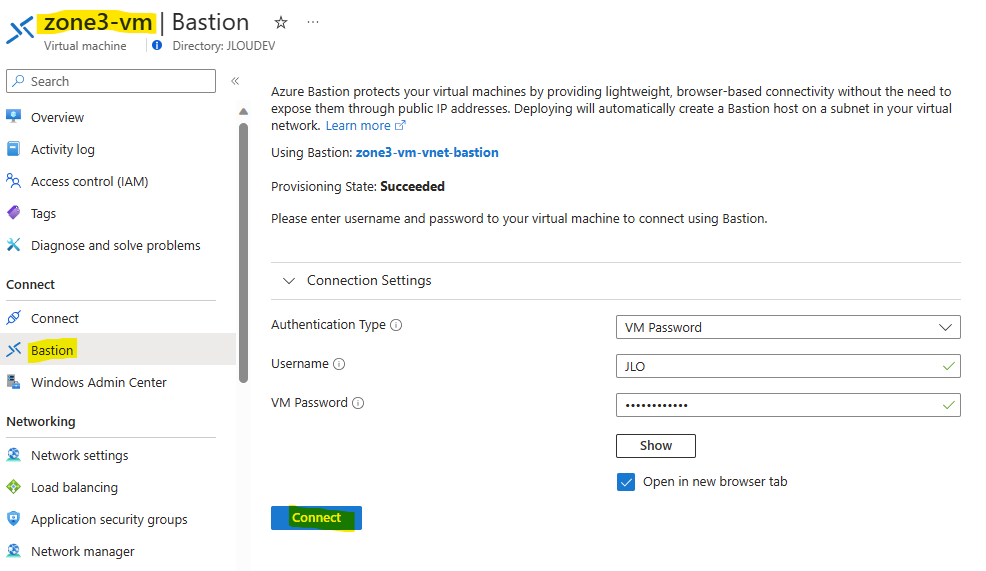Favorite this page with the star icon
This screenshot has height=571, width=986.
[280, 23]
